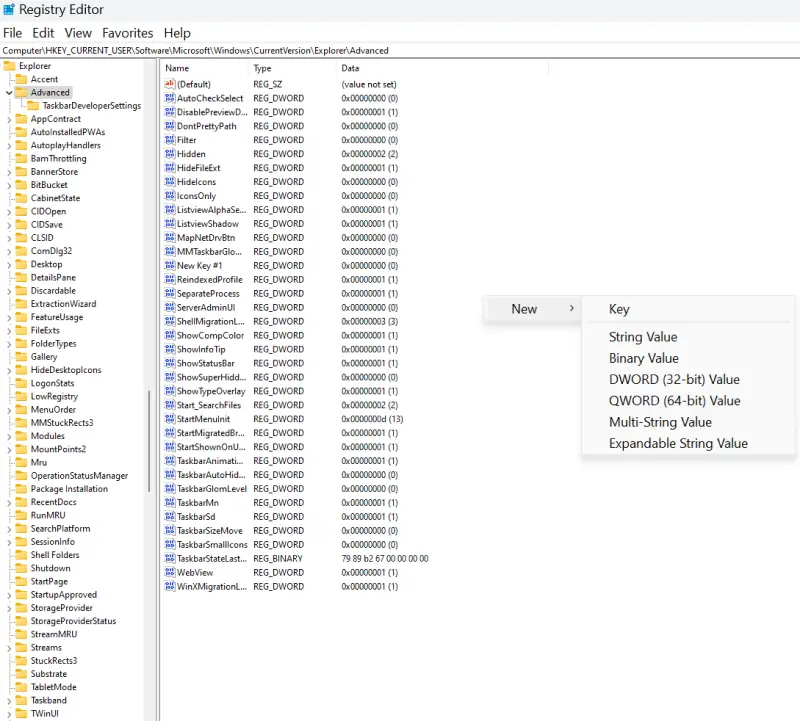Click the DWORD icon beside ShowSuperHidden
The image size is (800, 721).
pyautogui.click(x=168, y=377)
